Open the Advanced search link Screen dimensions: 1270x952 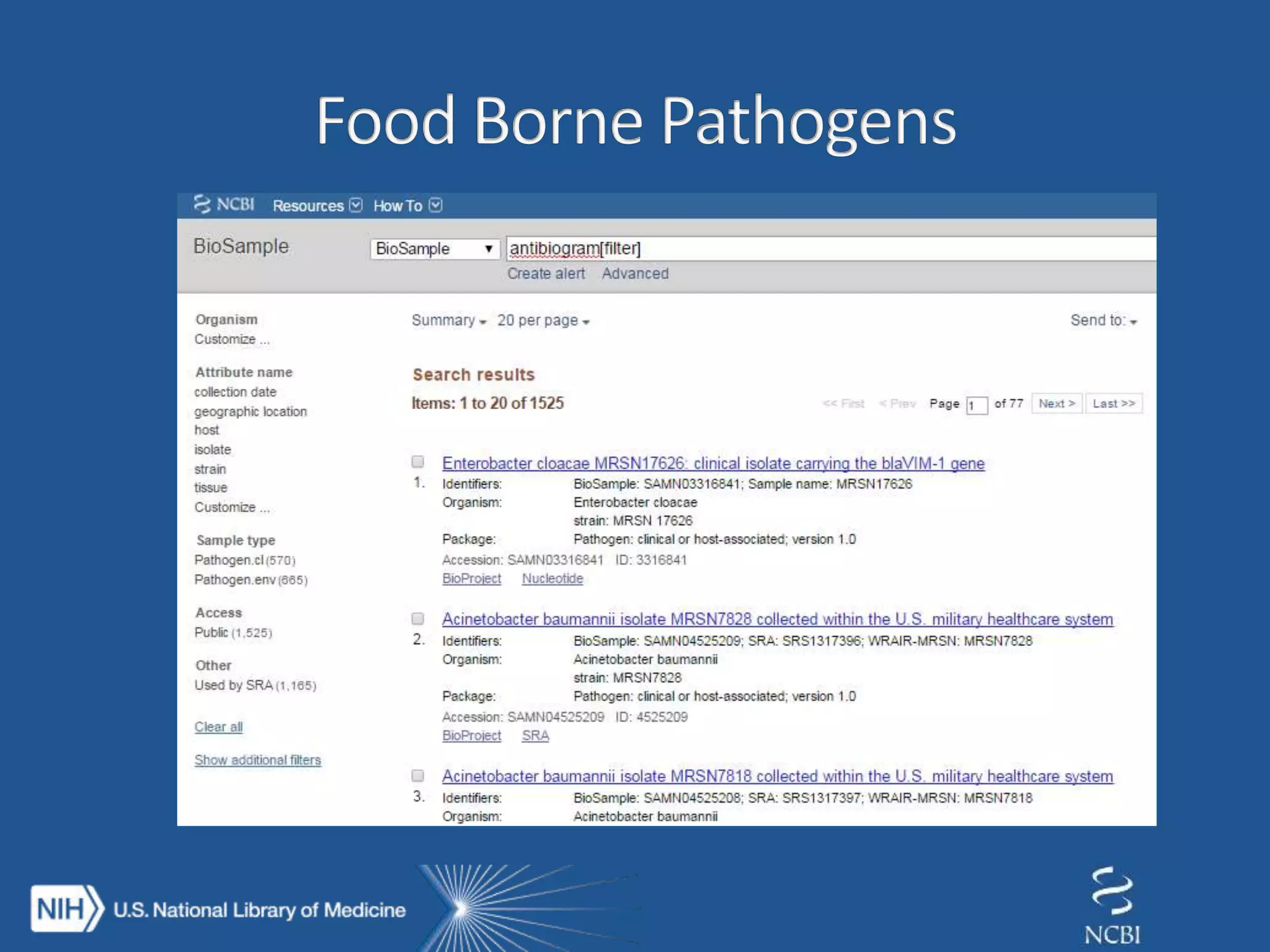[x=635, y=273]
